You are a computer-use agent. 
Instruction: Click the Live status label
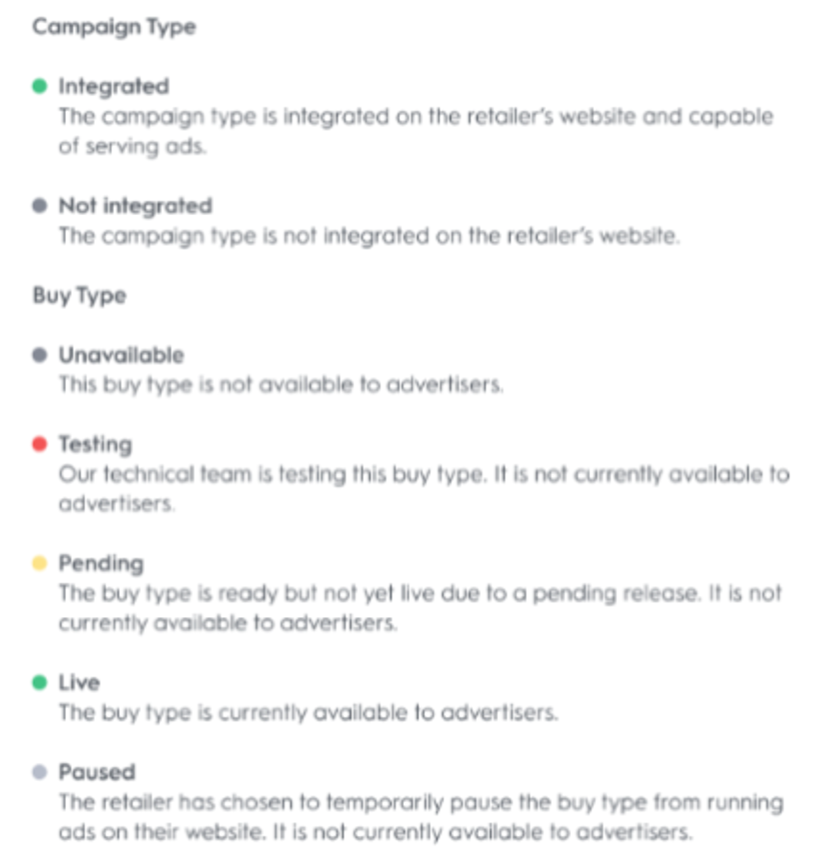[79, 683]
